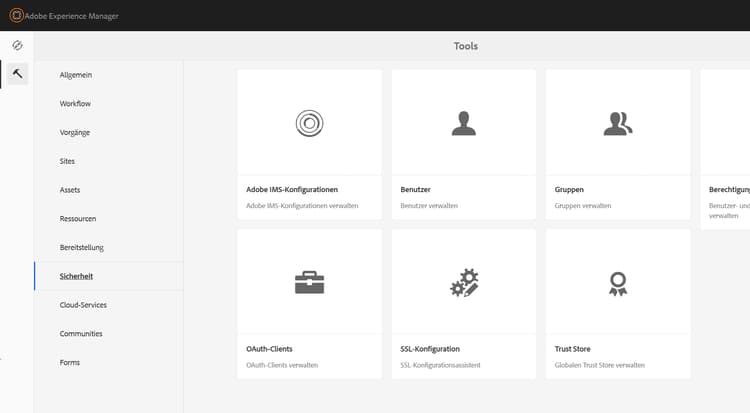Click the SSL-Konfiguration gears icon
This screenshot has height=413, width=750.
click(464, 283)
